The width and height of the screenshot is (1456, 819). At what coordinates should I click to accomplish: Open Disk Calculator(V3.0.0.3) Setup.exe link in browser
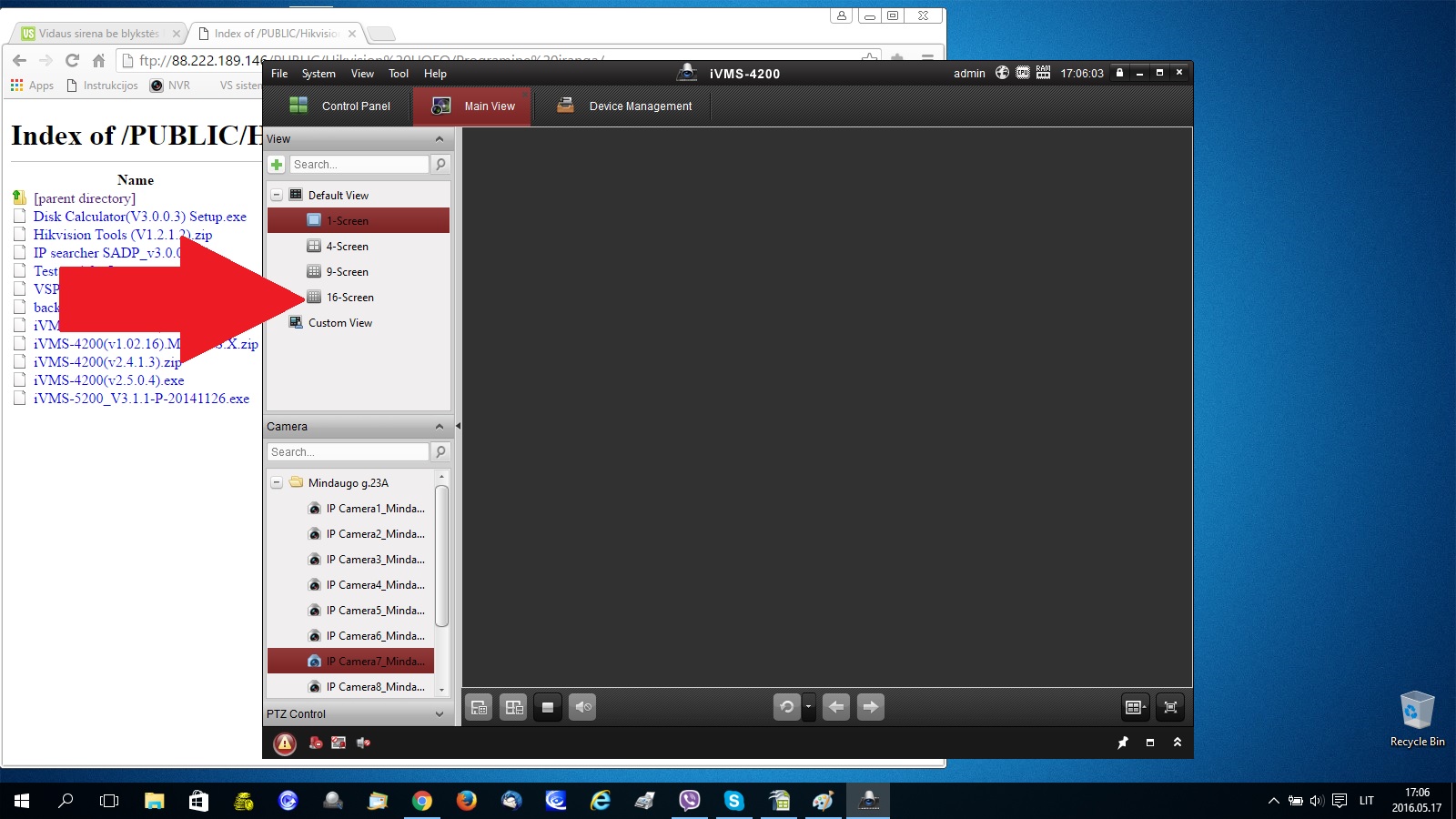[140, 217]
